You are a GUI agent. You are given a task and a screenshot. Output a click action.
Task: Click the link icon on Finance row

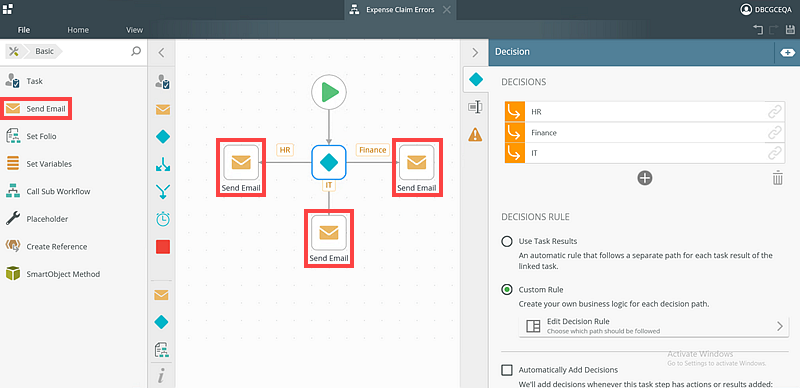[x=774, y=133]
